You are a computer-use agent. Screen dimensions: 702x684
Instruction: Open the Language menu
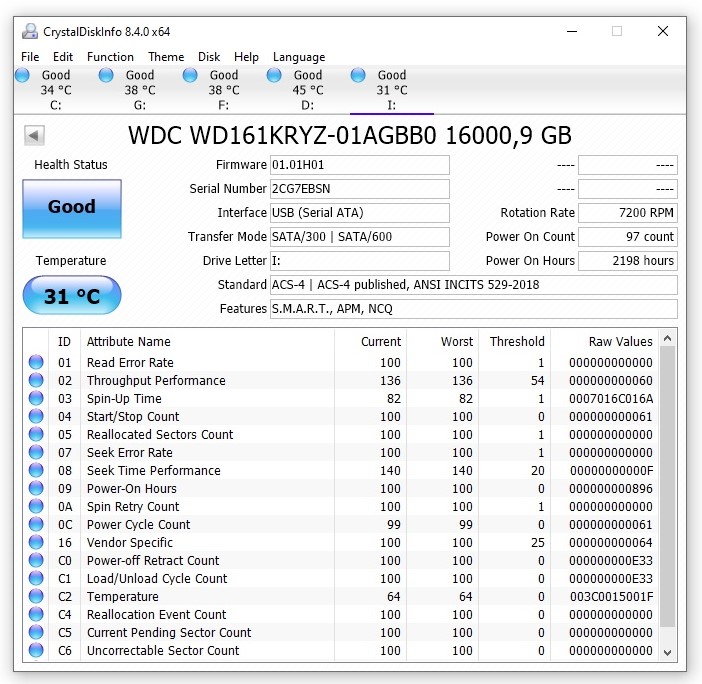click(x=299, y=57)
